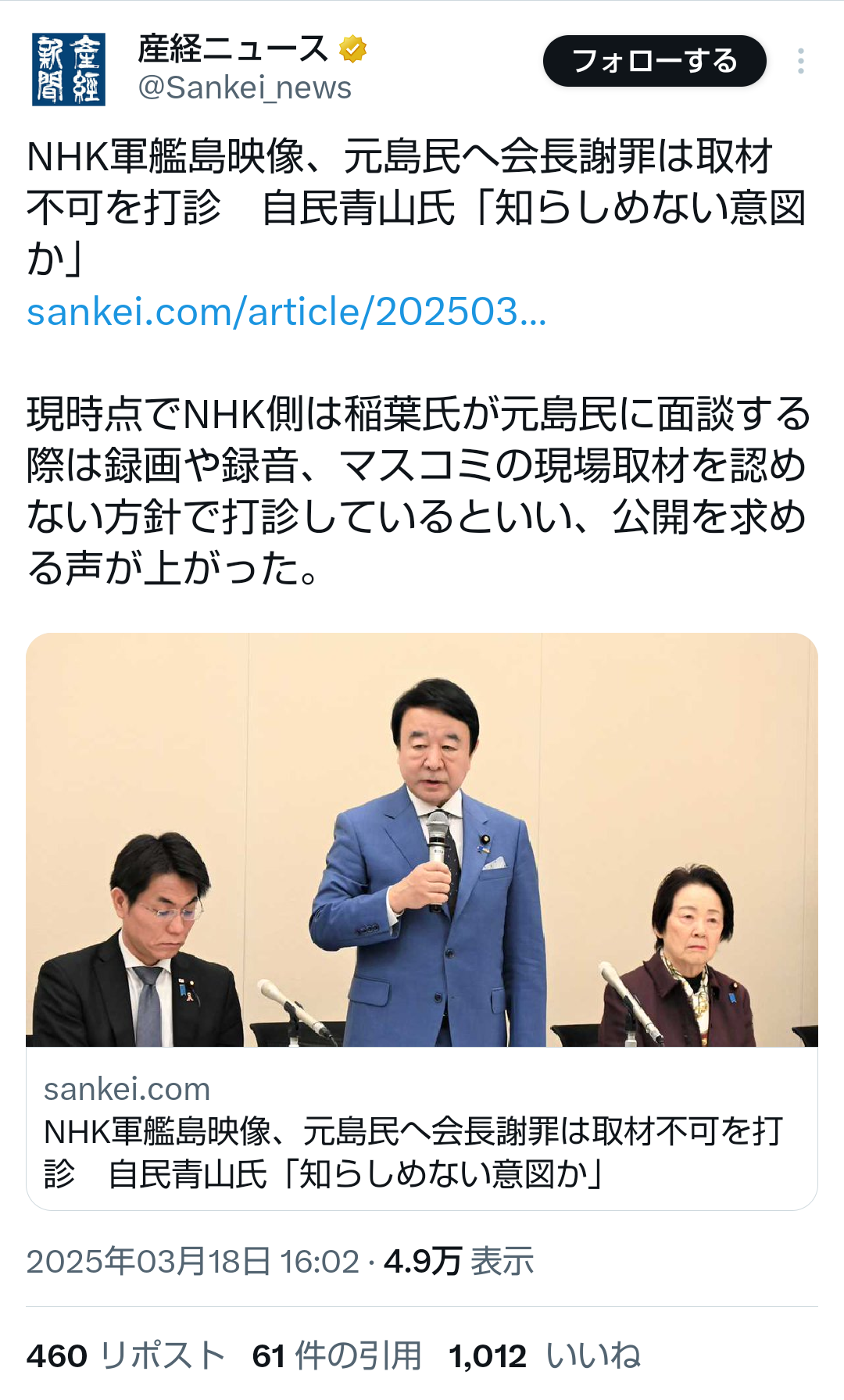Image resolution: width=844 pixels, height=1400 pixels.
Task: Open the three-dot more options menu
Action: point(801,61)
